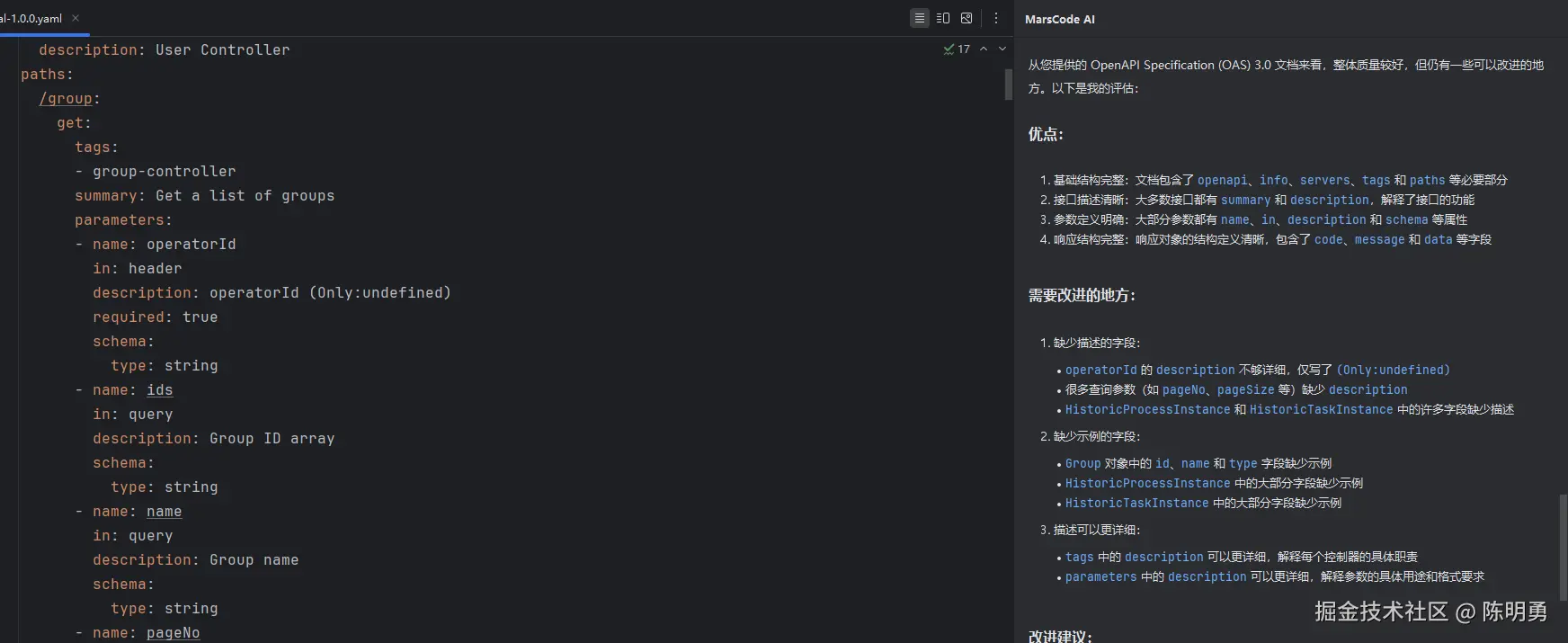The width and height of the screenshot is (1568, 643).
Task: Click the Group object term in AI panel
Action: pyautogui.click(x=1082, y=463)
